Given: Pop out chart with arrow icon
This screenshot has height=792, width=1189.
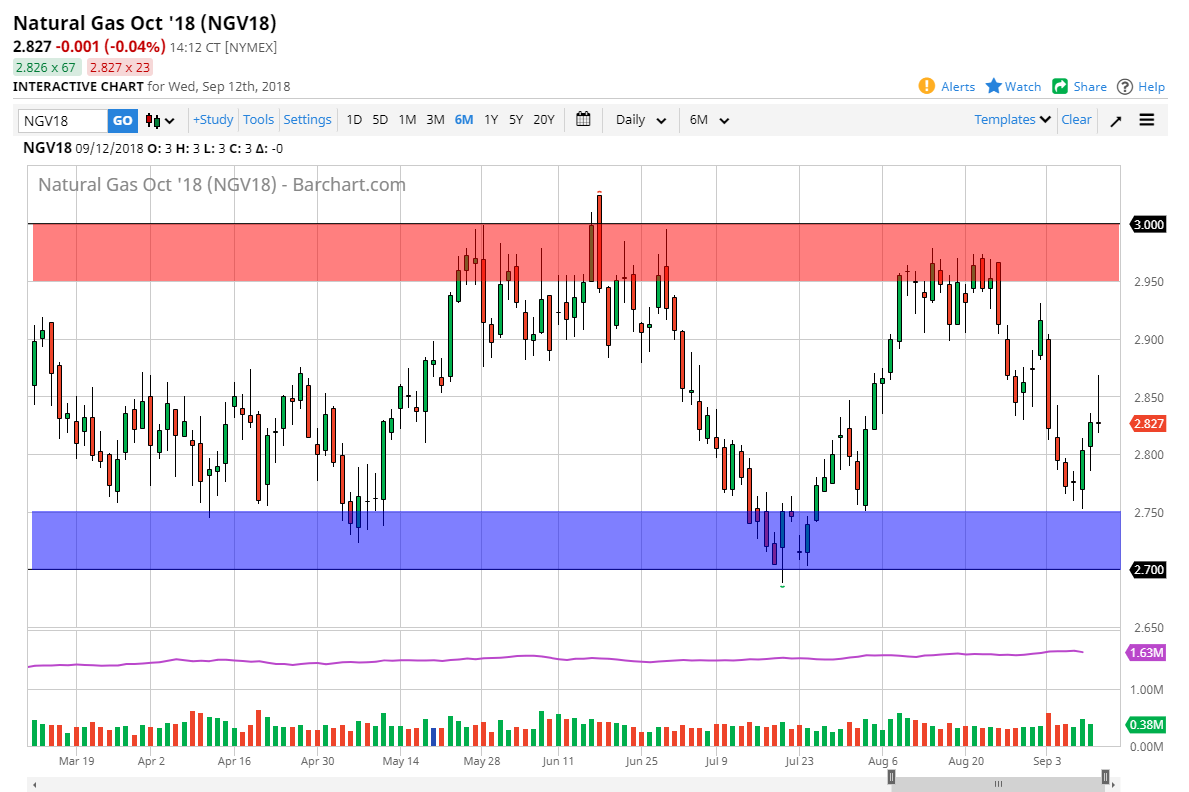Looking at the screenshot, I should click(1115, 121).
